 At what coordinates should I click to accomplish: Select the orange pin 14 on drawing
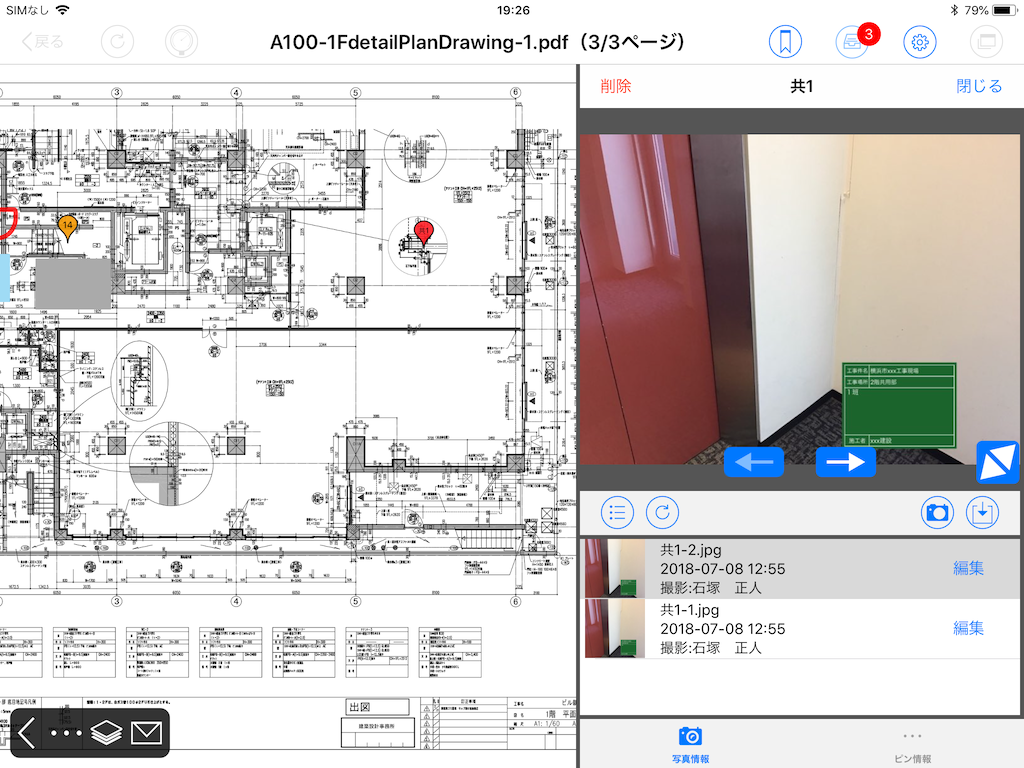67,226
